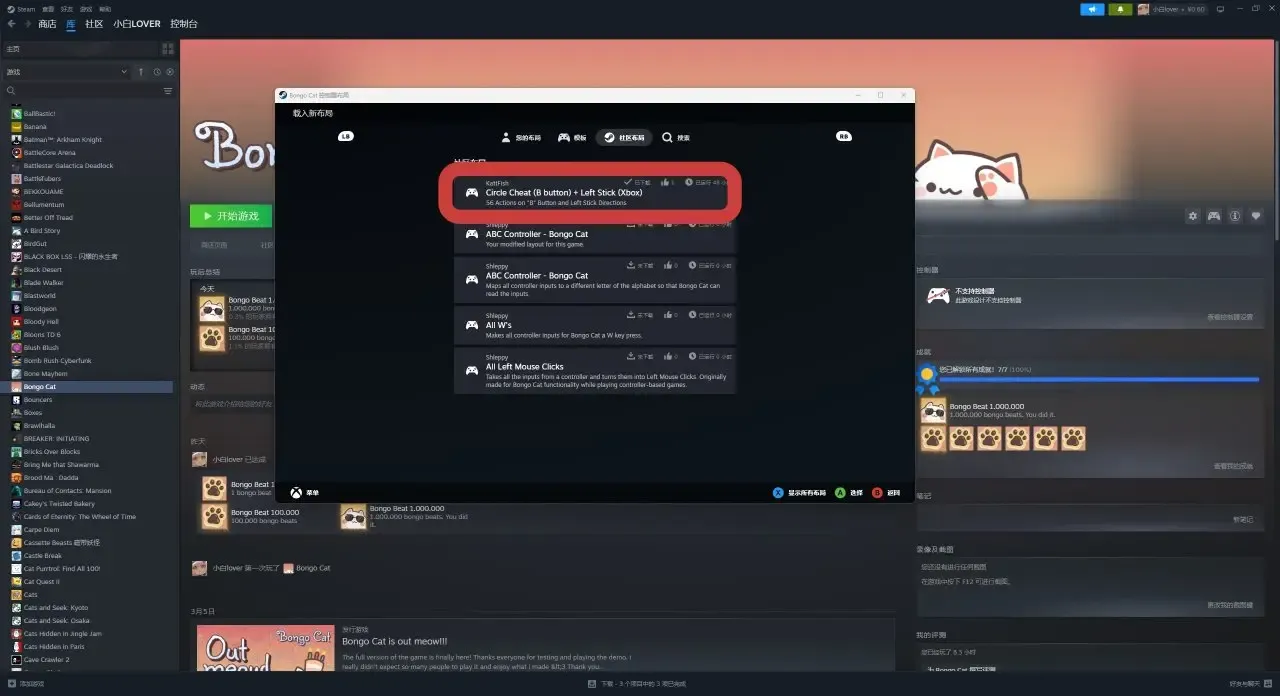1280x696 pixels.
Task: Click the 主页 home row in sidebar
Action: point(80,48)
